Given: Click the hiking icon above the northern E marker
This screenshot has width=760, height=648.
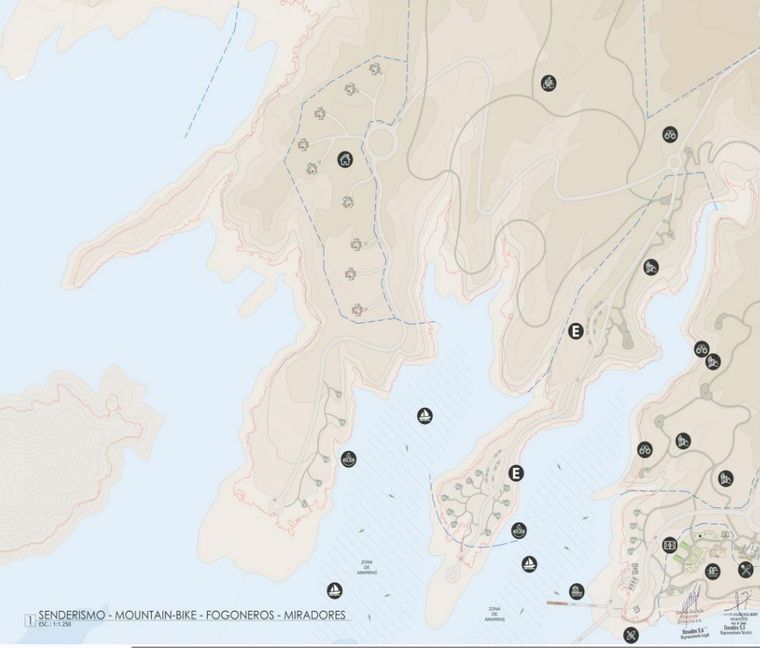Looking at the screenshot, I should click(651, 266).
